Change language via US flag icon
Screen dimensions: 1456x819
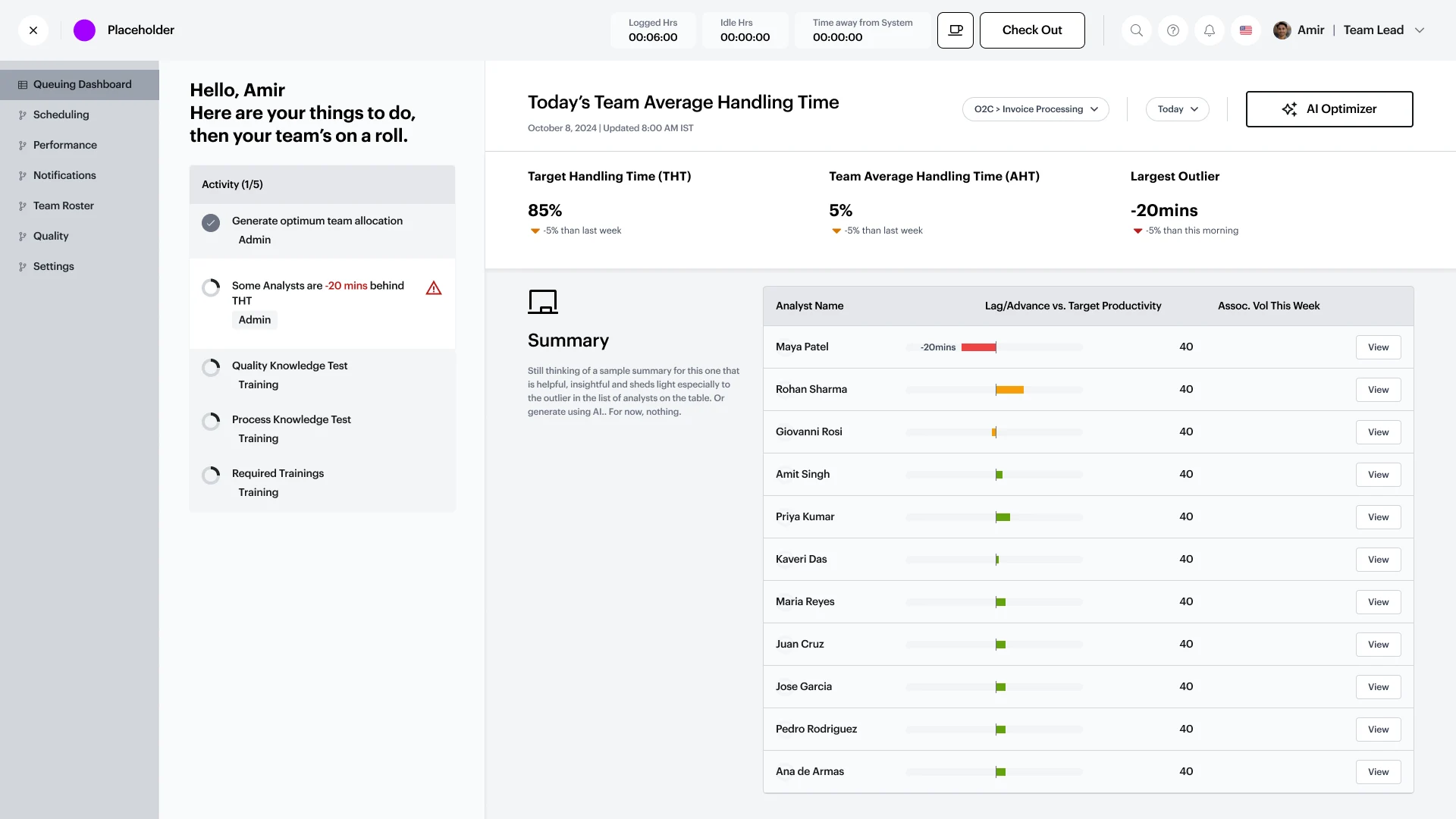tap(1246, 30)
